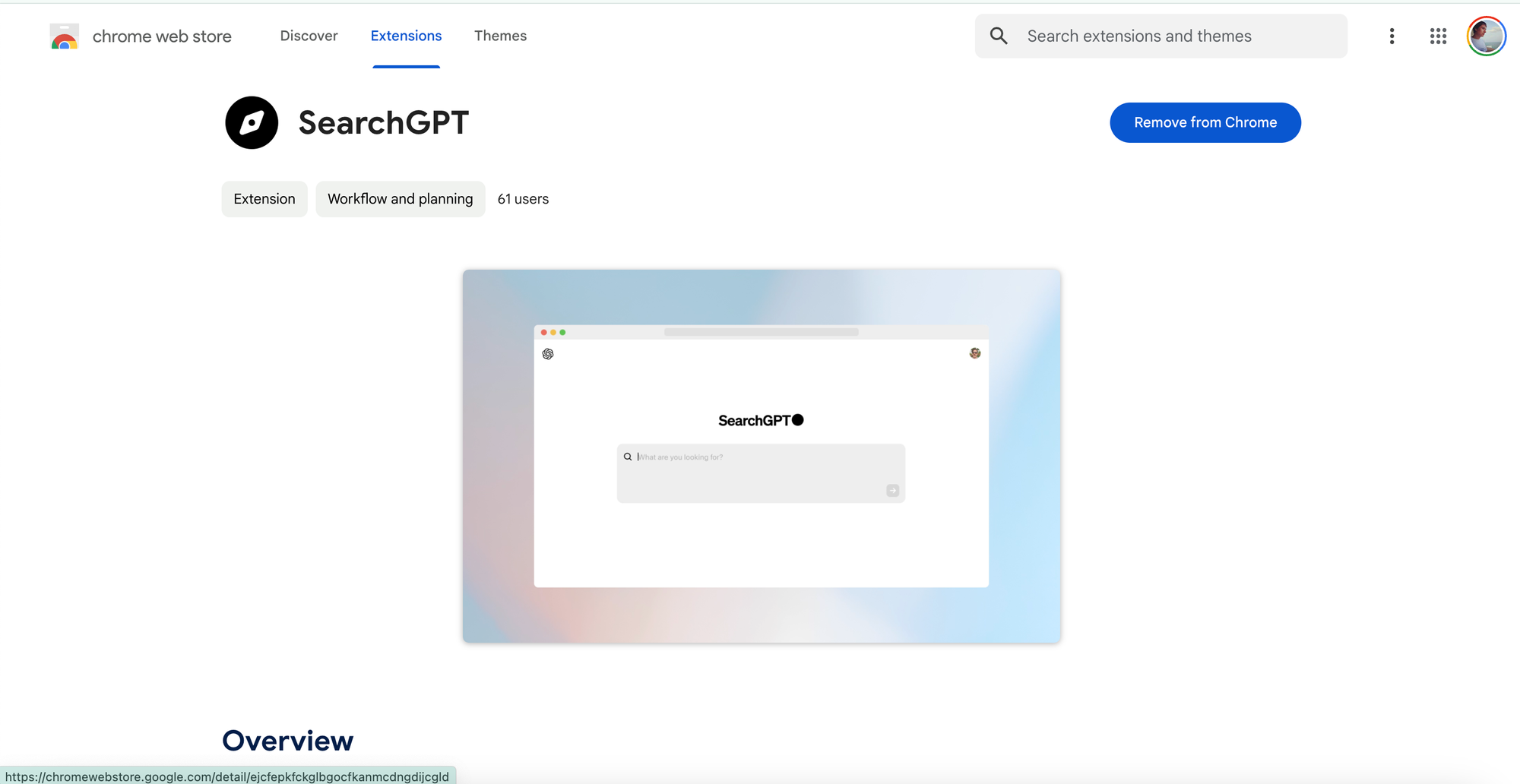Switch to the Themes section
1520x784 pixels.
pos(500,36)
